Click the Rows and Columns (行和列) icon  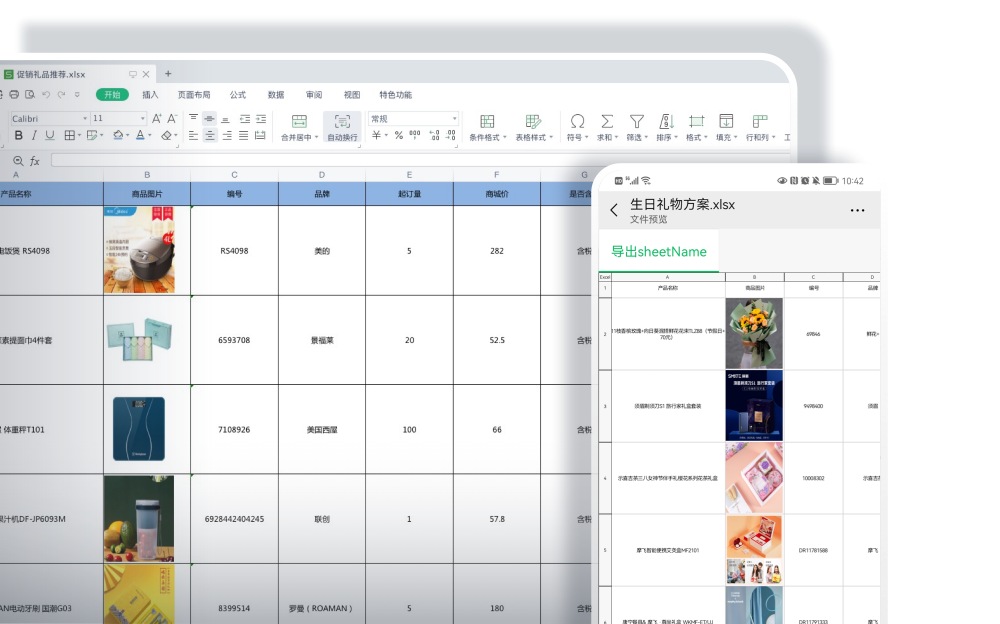point(760,121)
